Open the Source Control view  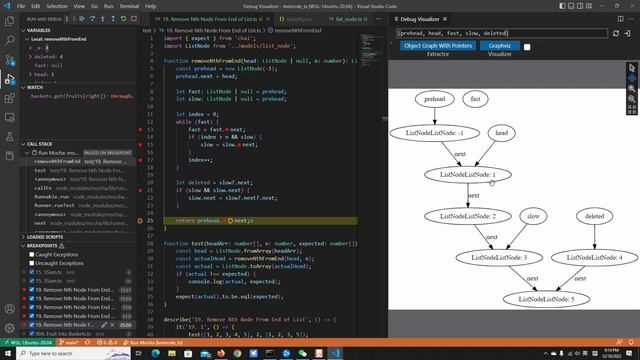coord(9,60)
